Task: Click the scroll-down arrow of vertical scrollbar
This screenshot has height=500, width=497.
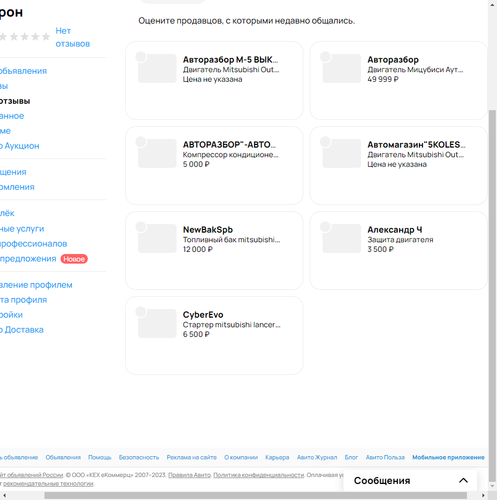Action: point(492,486)
